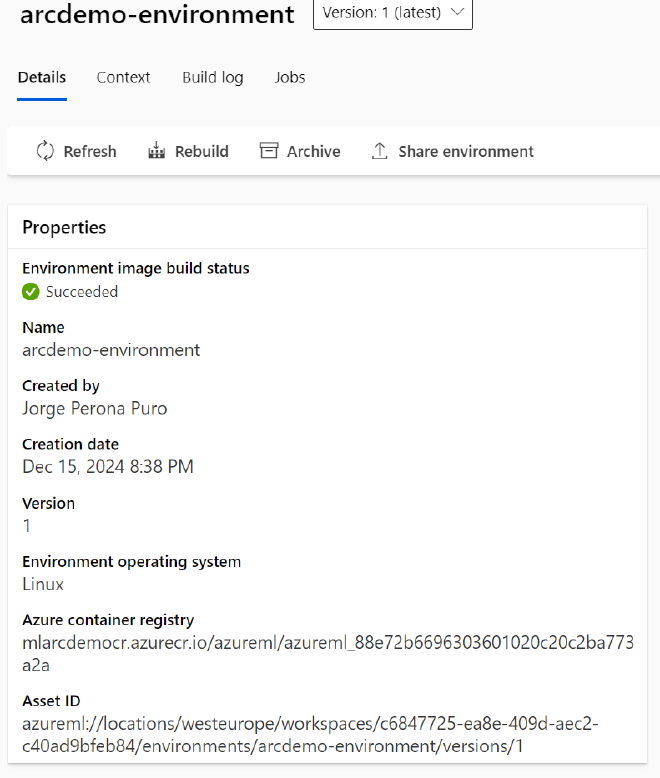Open the Context tab
This screenshot has width=660, height=778.
pyautogui.click(x=123, y=77)
